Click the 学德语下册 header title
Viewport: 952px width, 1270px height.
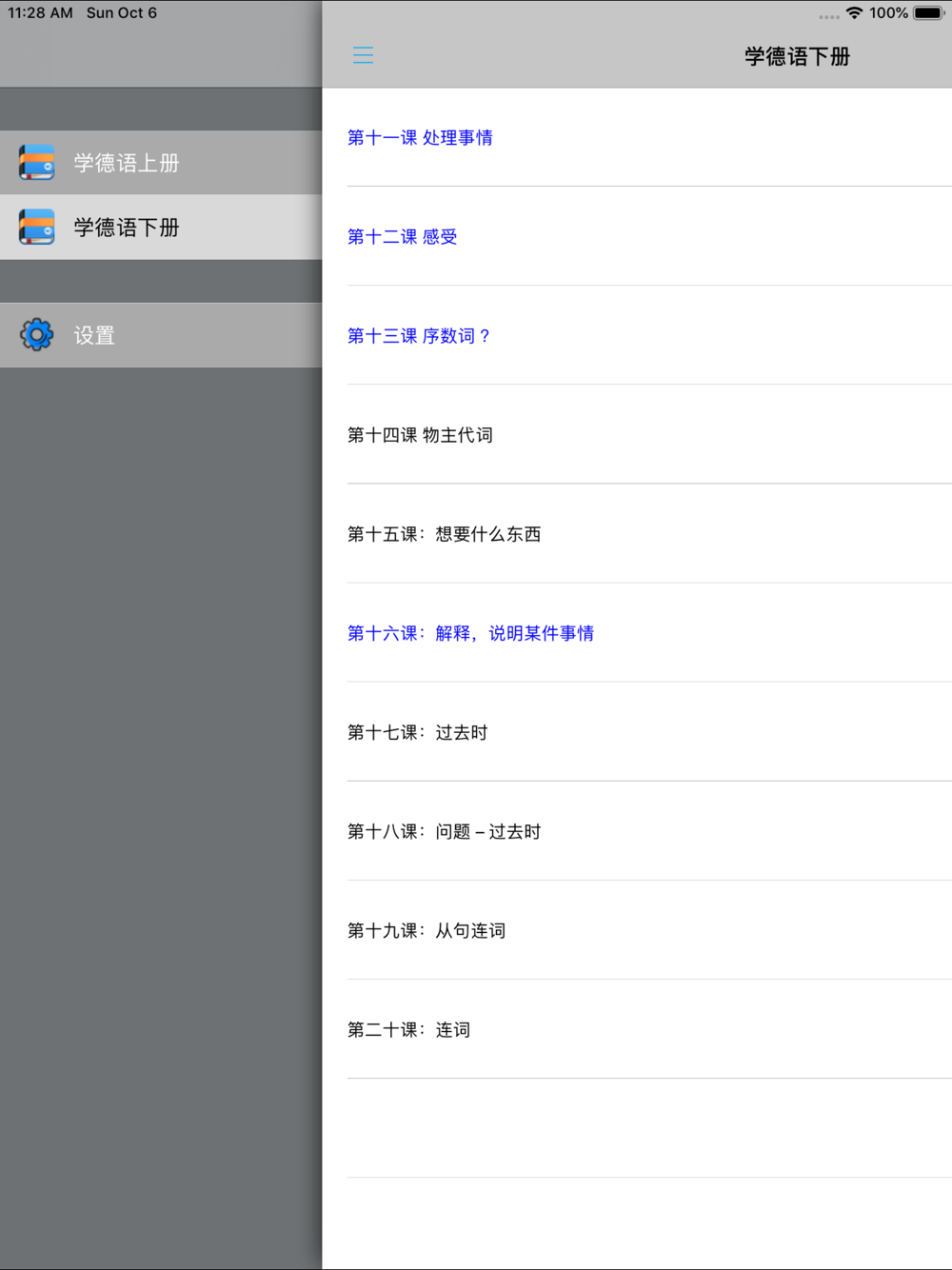[x=797, y=56]
